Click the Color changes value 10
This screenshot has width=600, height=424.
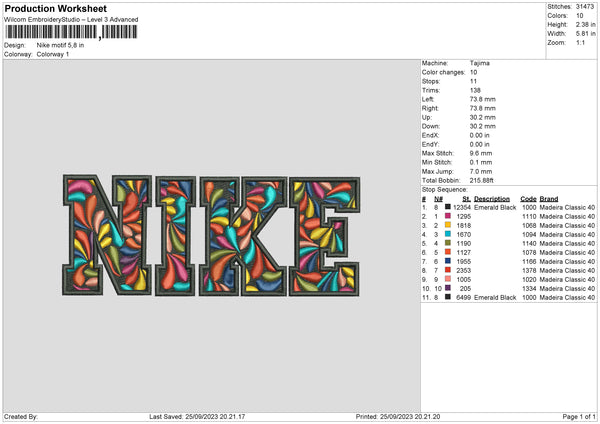(x=473, y=72)
